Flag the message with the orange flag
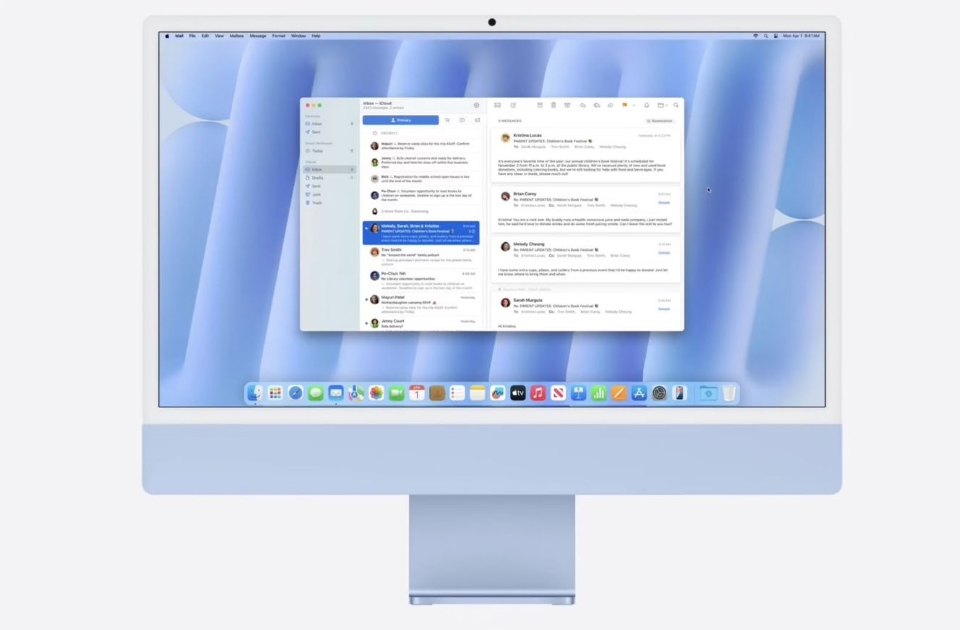 (624, 105)
